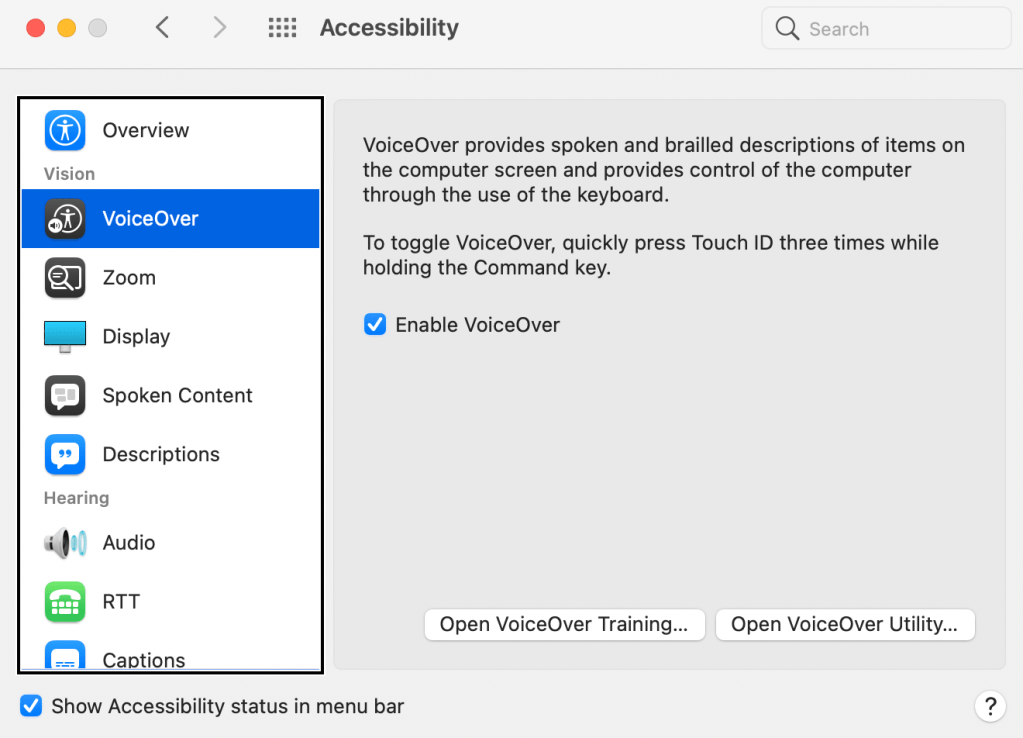Click the help question mark button

point(989,706)
